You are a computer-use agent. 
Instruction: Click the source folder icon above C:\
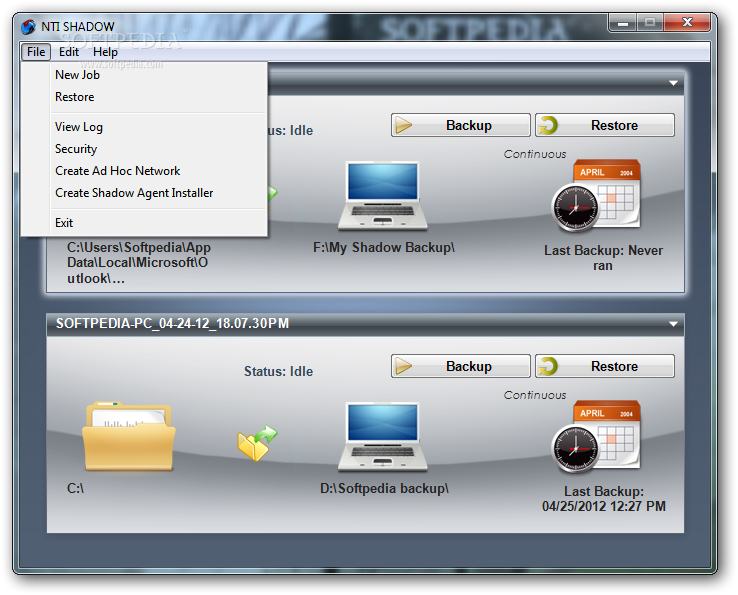click(x=128, y=436)
